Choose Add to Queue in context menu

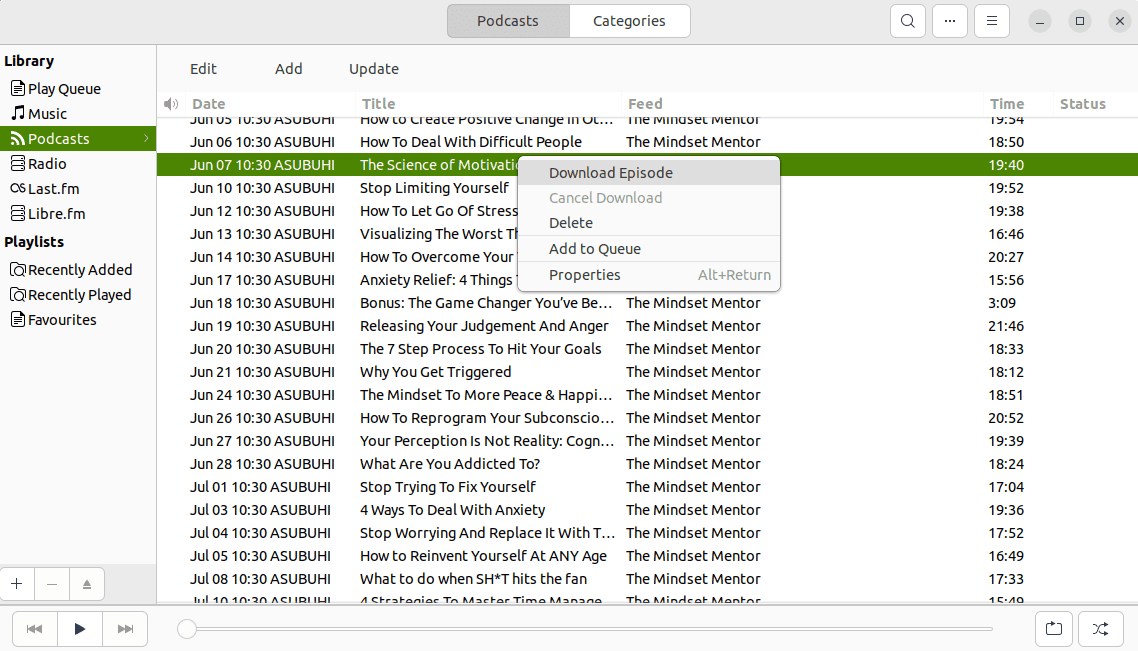coord(595,249)
